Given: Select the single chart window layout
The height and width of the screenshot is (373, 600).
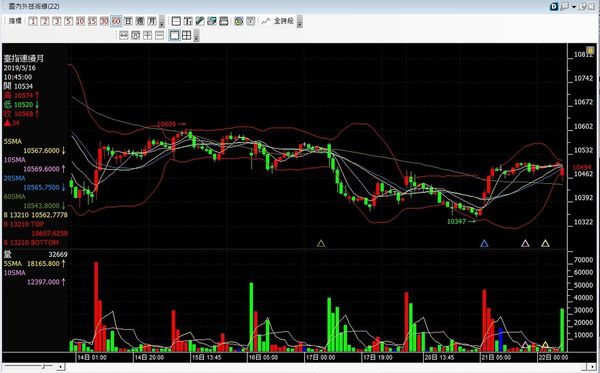Looking at the screenshot, I should point(174,36).
